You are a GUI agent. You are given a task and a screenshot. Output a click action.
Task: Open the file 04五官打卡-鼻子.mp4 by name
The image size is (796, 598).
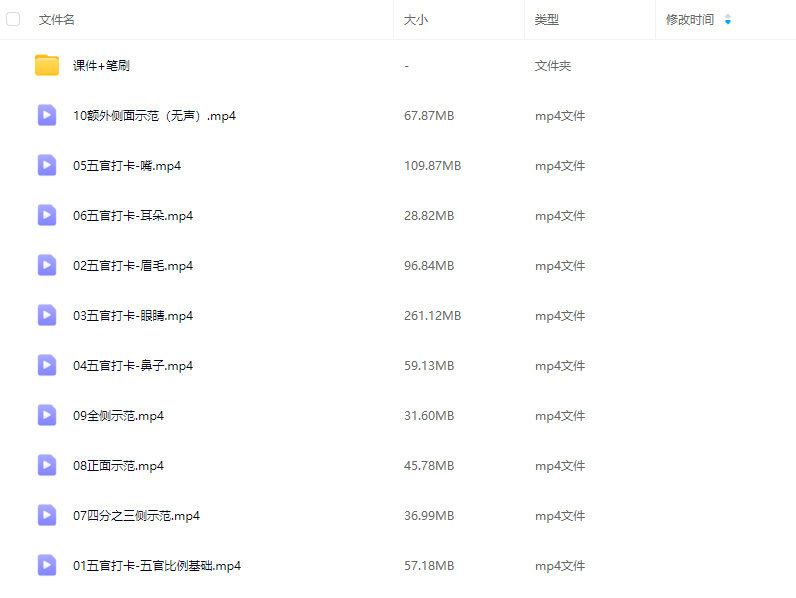[x=133, y=366]
